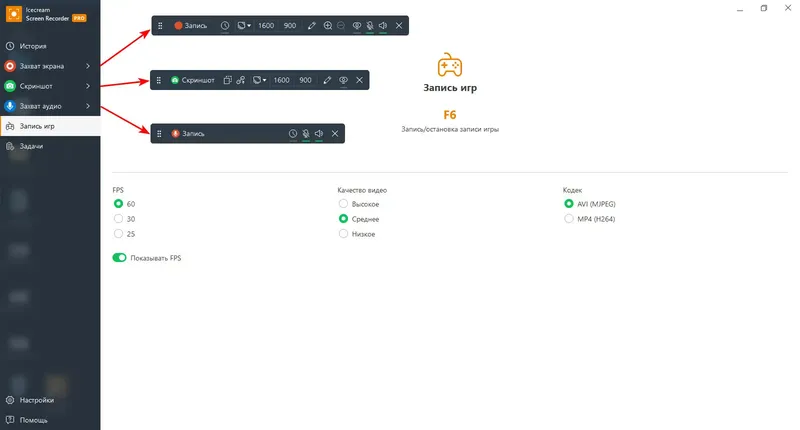
Task: Select the pencil tool on the Скриншот toolbar
Action: [x=328, y=80]
